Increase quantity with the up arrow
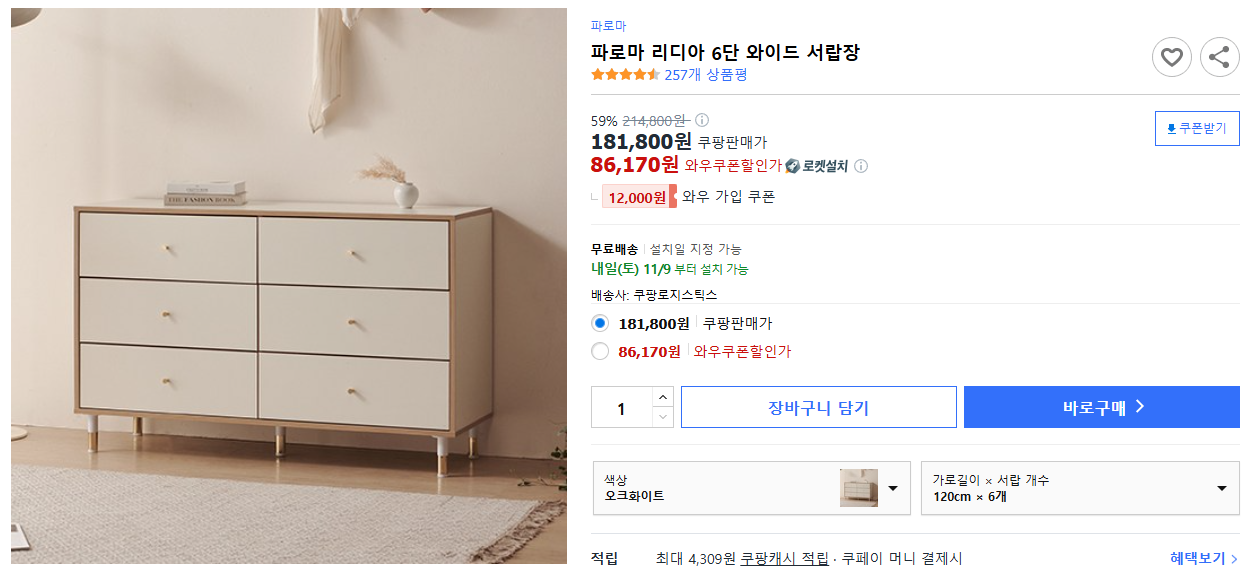The height and width of the screenshot is (577, 1251). (x=661, y=397)
